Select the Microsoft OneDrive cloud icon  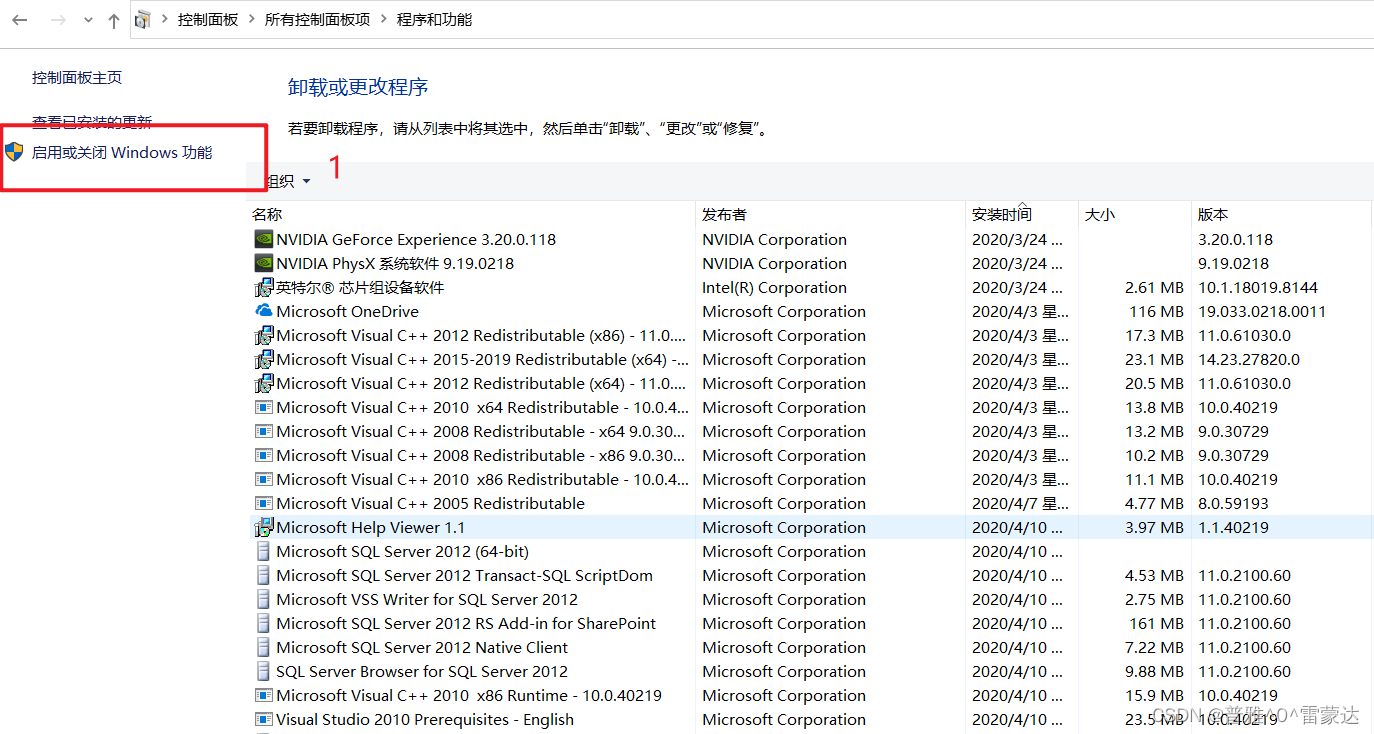[262, 311]
